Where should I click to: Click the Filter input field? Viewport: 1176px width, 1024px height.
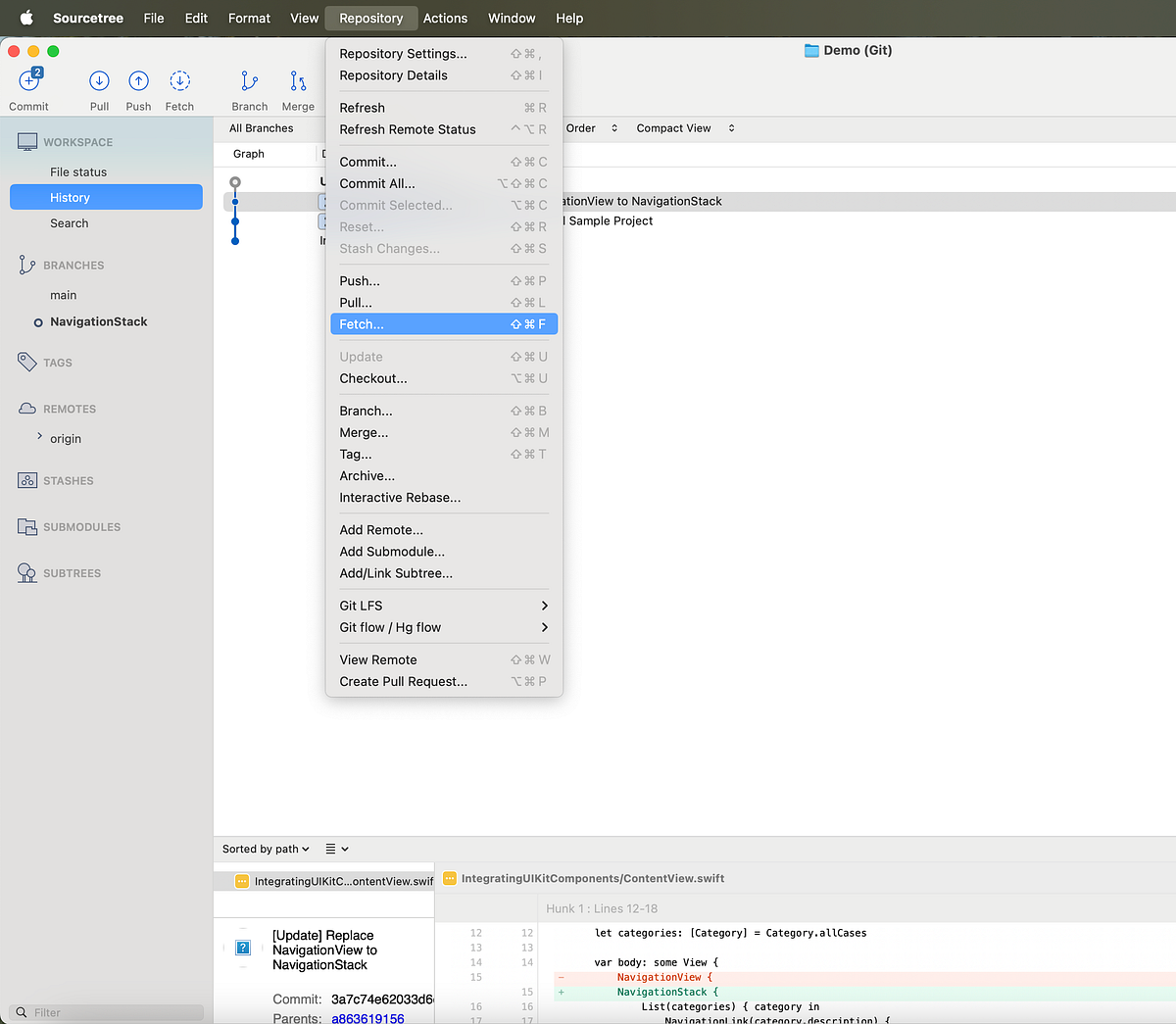point(106,1011)
